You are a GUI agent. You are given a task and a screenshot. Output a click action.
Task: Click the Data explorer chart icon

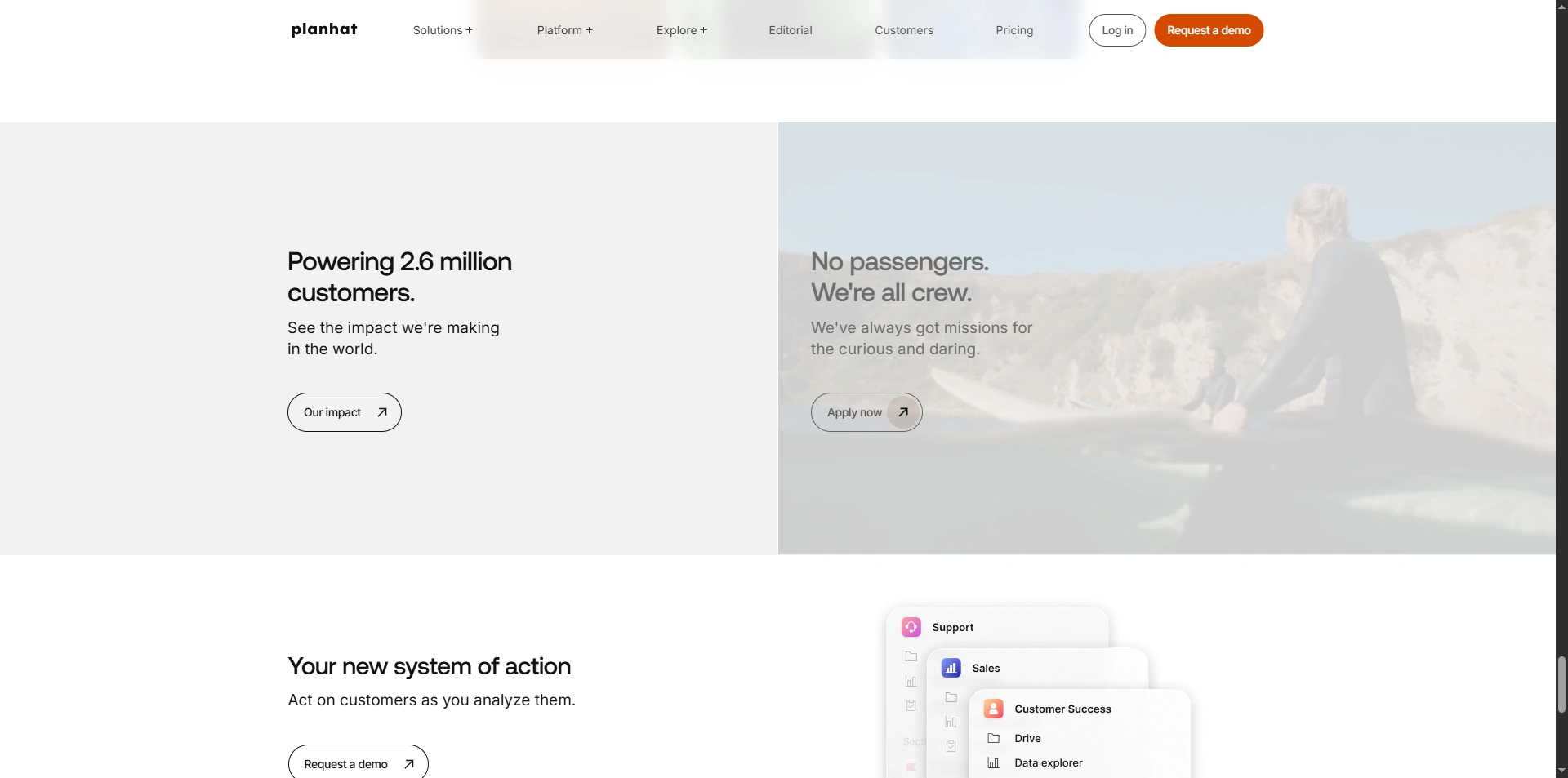coord(994,762)
